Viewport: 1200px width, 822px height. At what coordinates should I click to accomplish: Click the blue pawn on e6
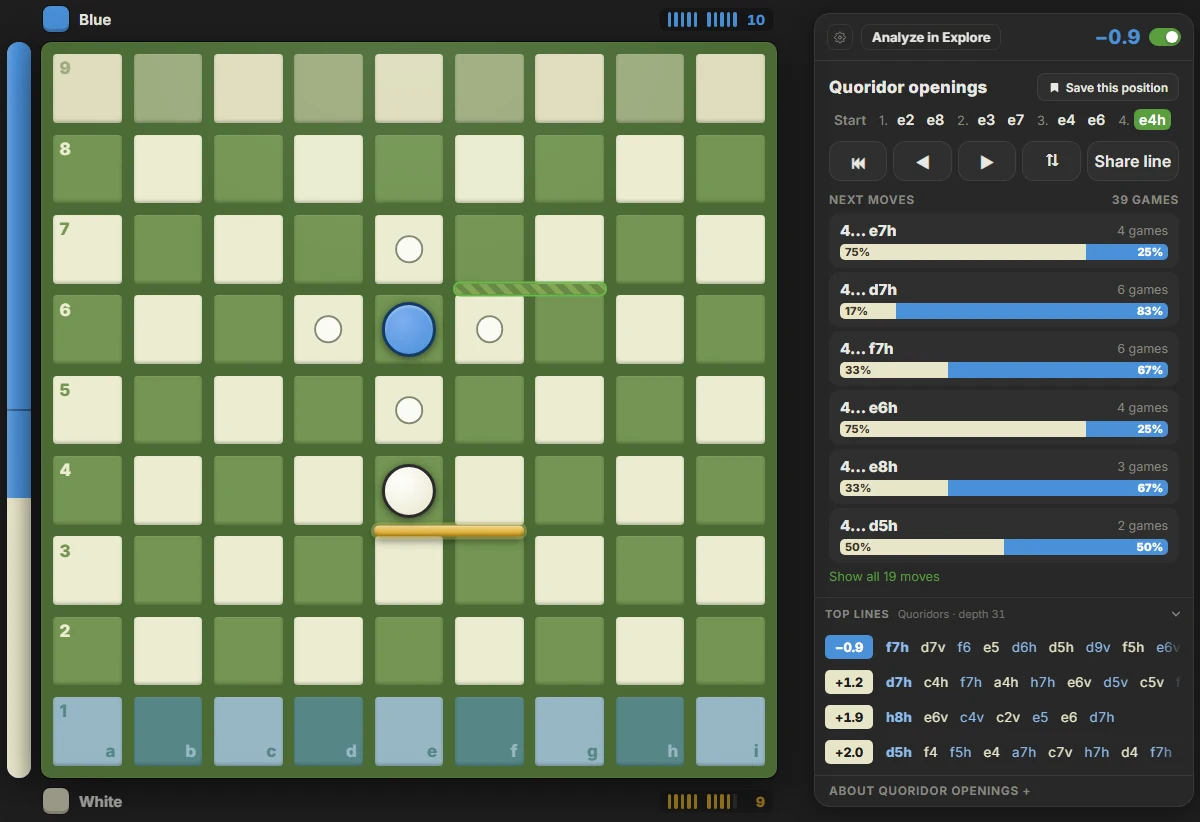click(409, 330)
